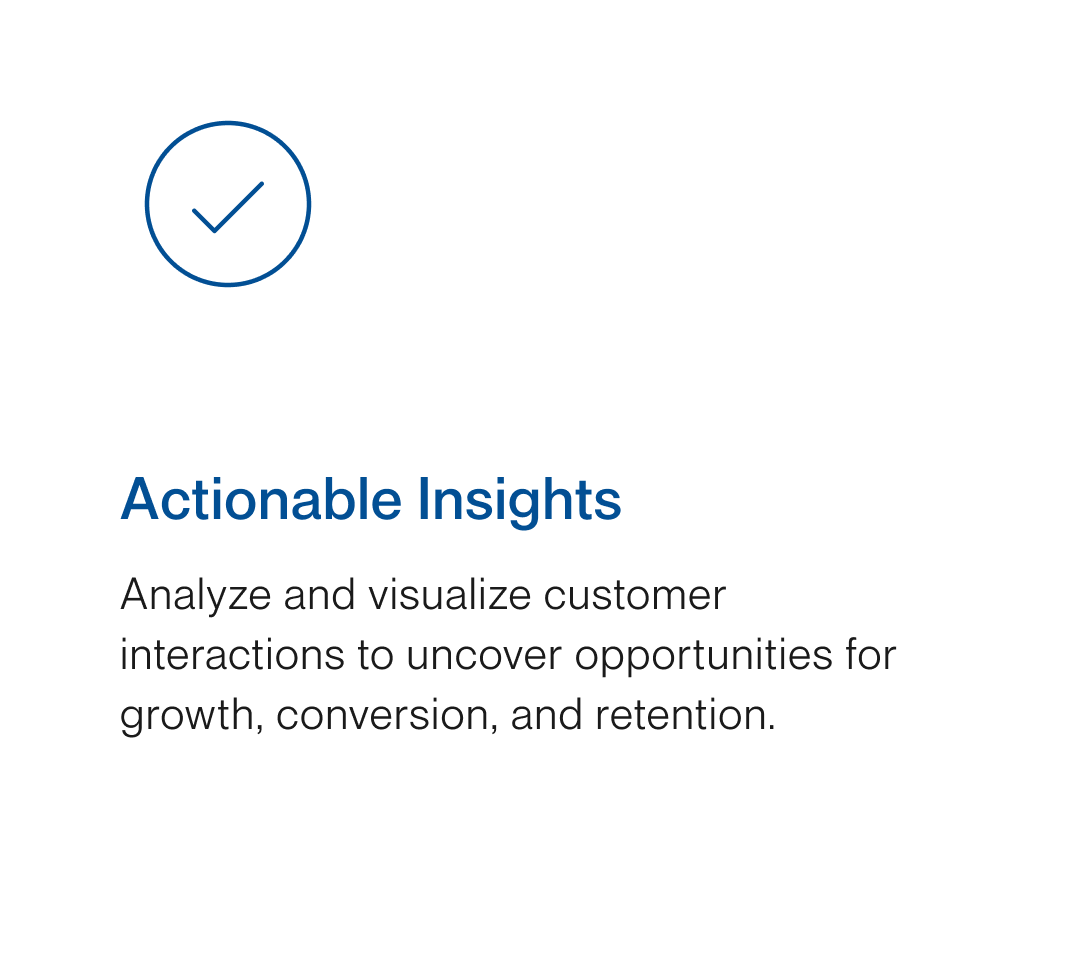Image resolution: width=1080 pixels, height=978 pixels.
Task: Click the word "customer" ending the first line
Action: 635,596
